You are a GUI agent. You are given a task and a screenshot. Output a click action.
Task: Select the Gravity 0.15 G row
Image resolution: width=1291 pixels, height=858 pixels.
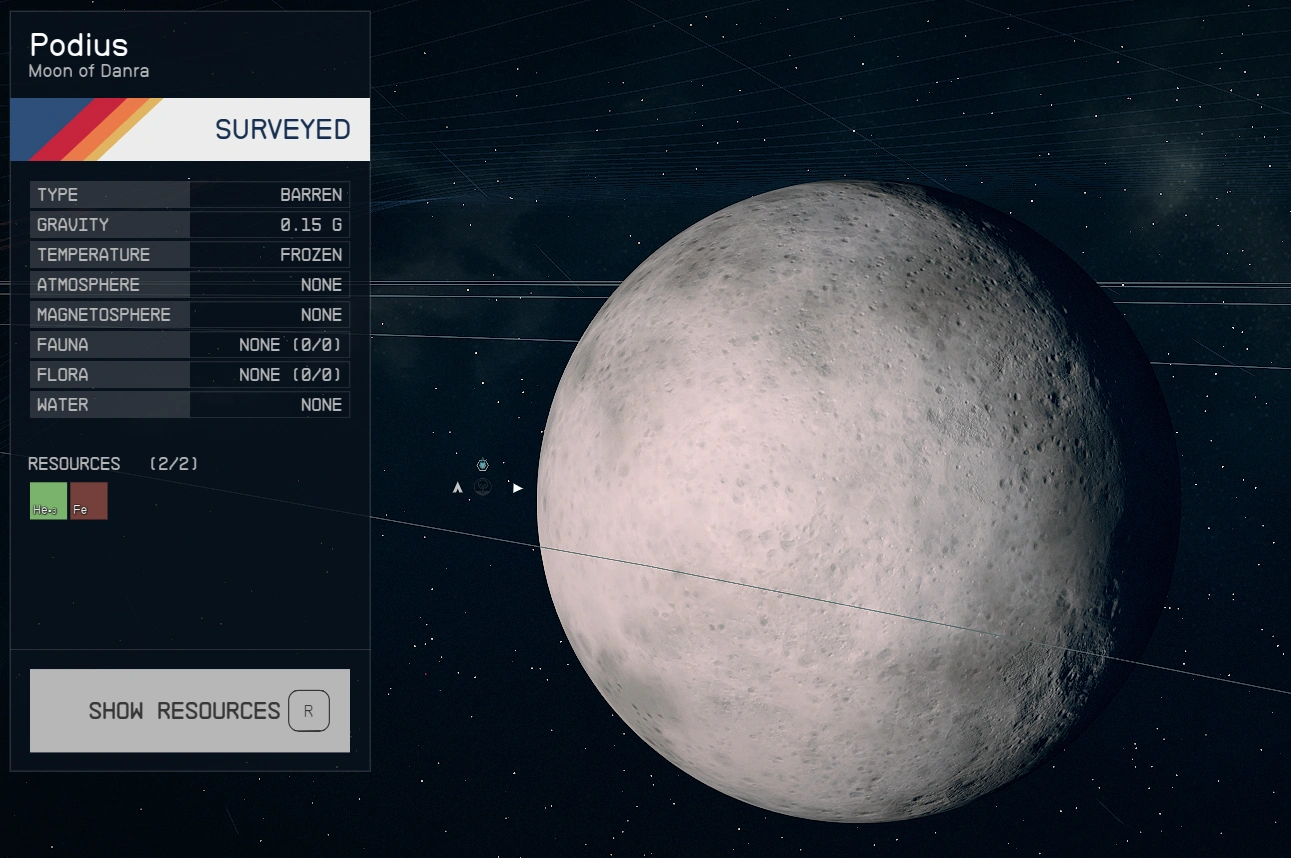click(x=190, y=225)
